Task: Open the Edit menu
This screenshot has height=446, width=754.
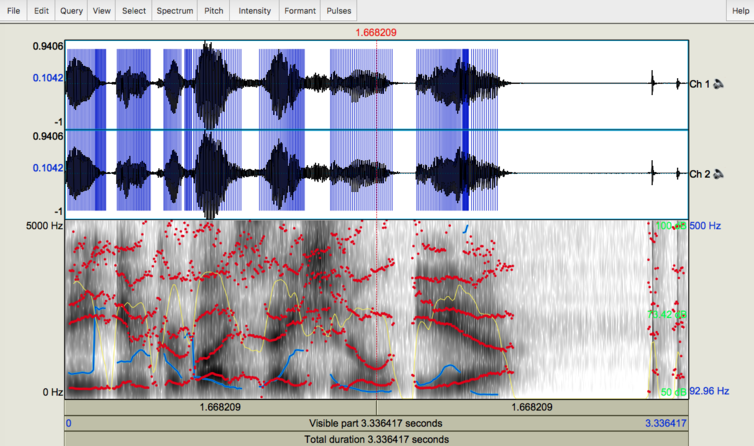Action: coord(40,10)
